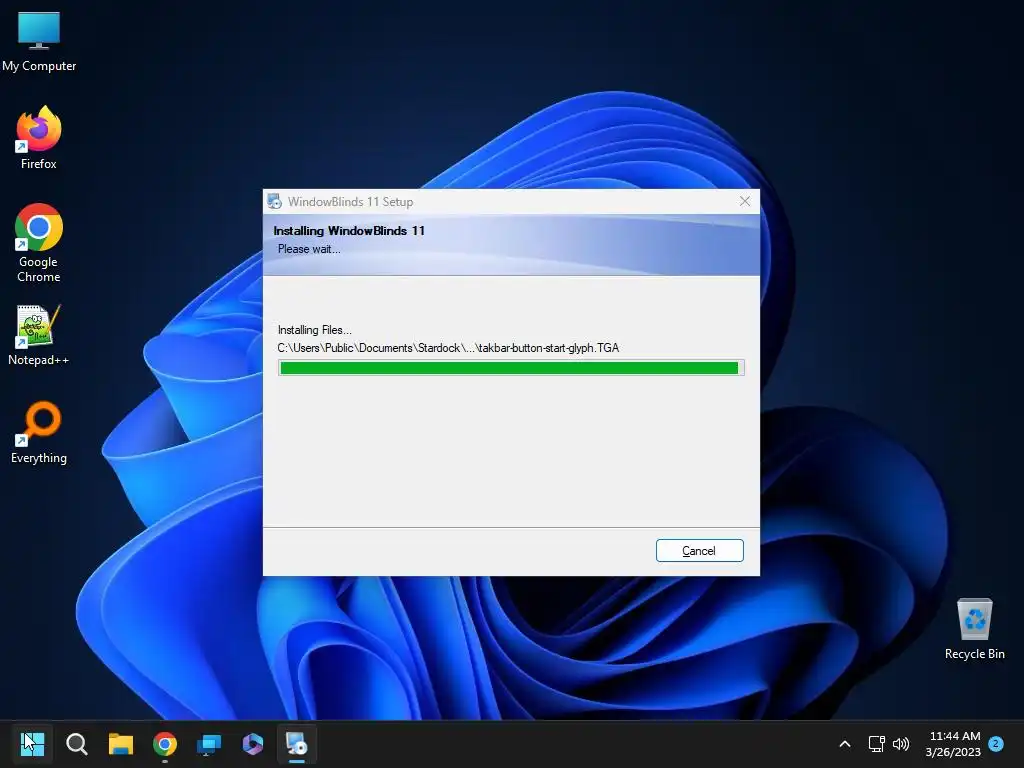This screenshot has height=768, width=1024.
Task: Select the Firefox desktop shortcut
Action: point(39,138)
